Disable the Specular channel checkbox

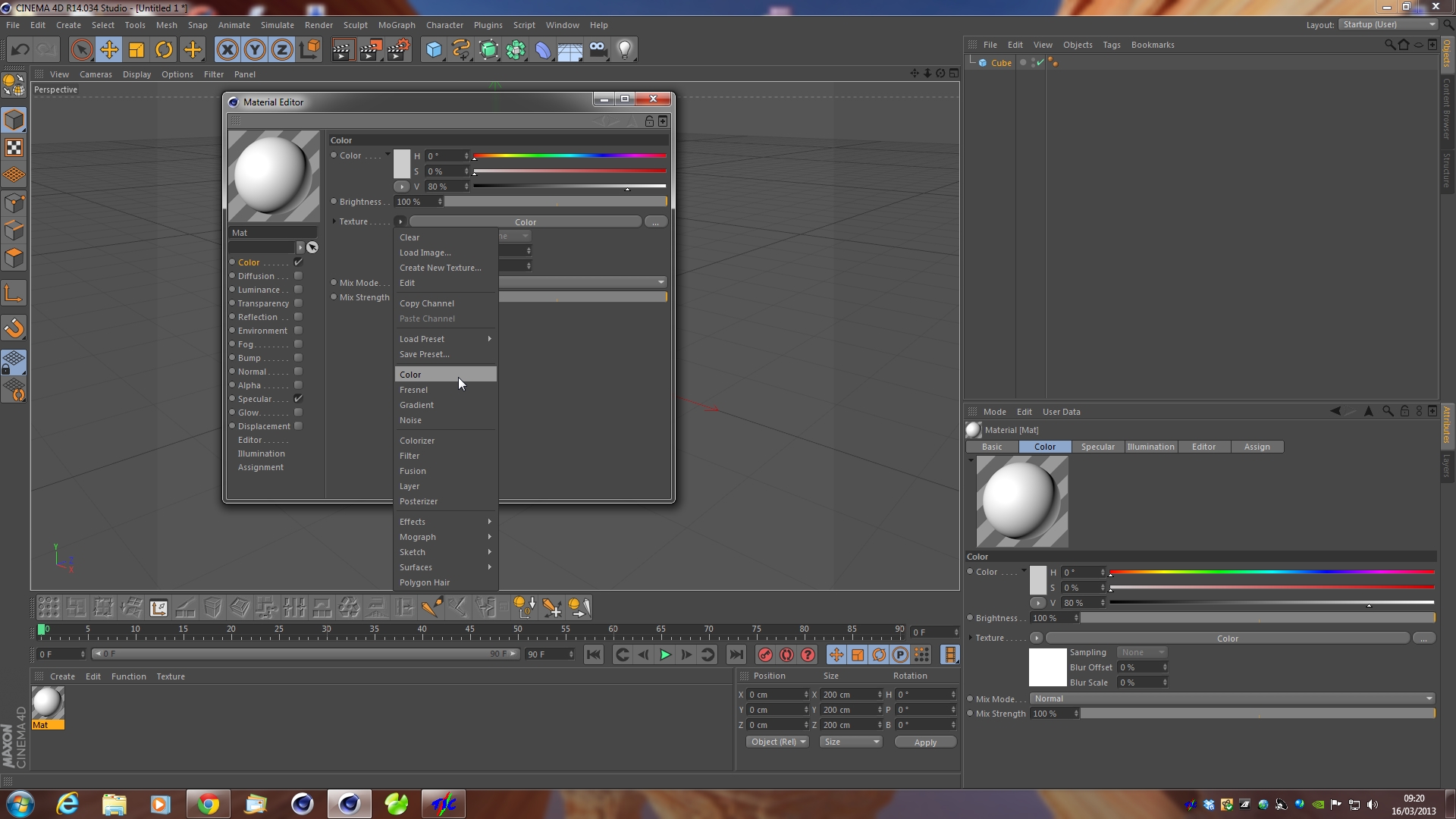298,399
